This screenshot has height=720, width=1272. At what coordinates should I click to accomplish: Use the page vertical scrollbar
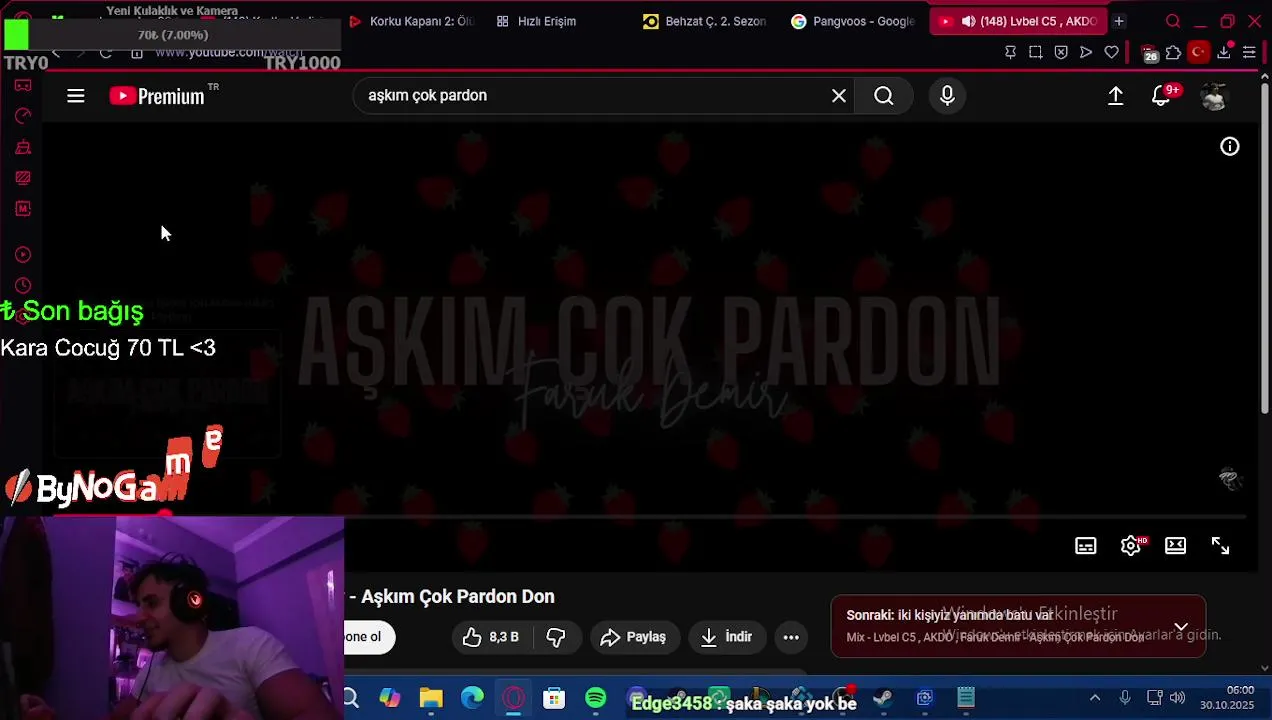1265,250
